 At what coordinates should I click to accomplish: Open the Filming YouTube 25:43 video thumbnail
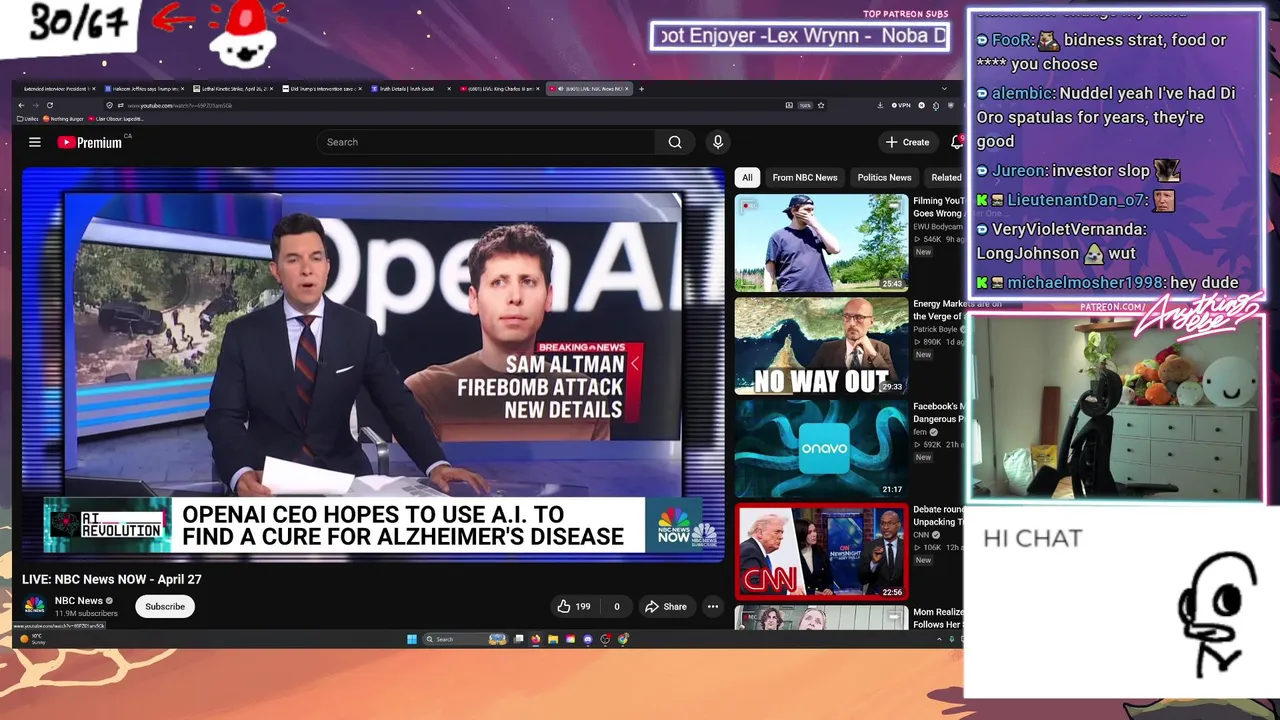pos(821,242)
